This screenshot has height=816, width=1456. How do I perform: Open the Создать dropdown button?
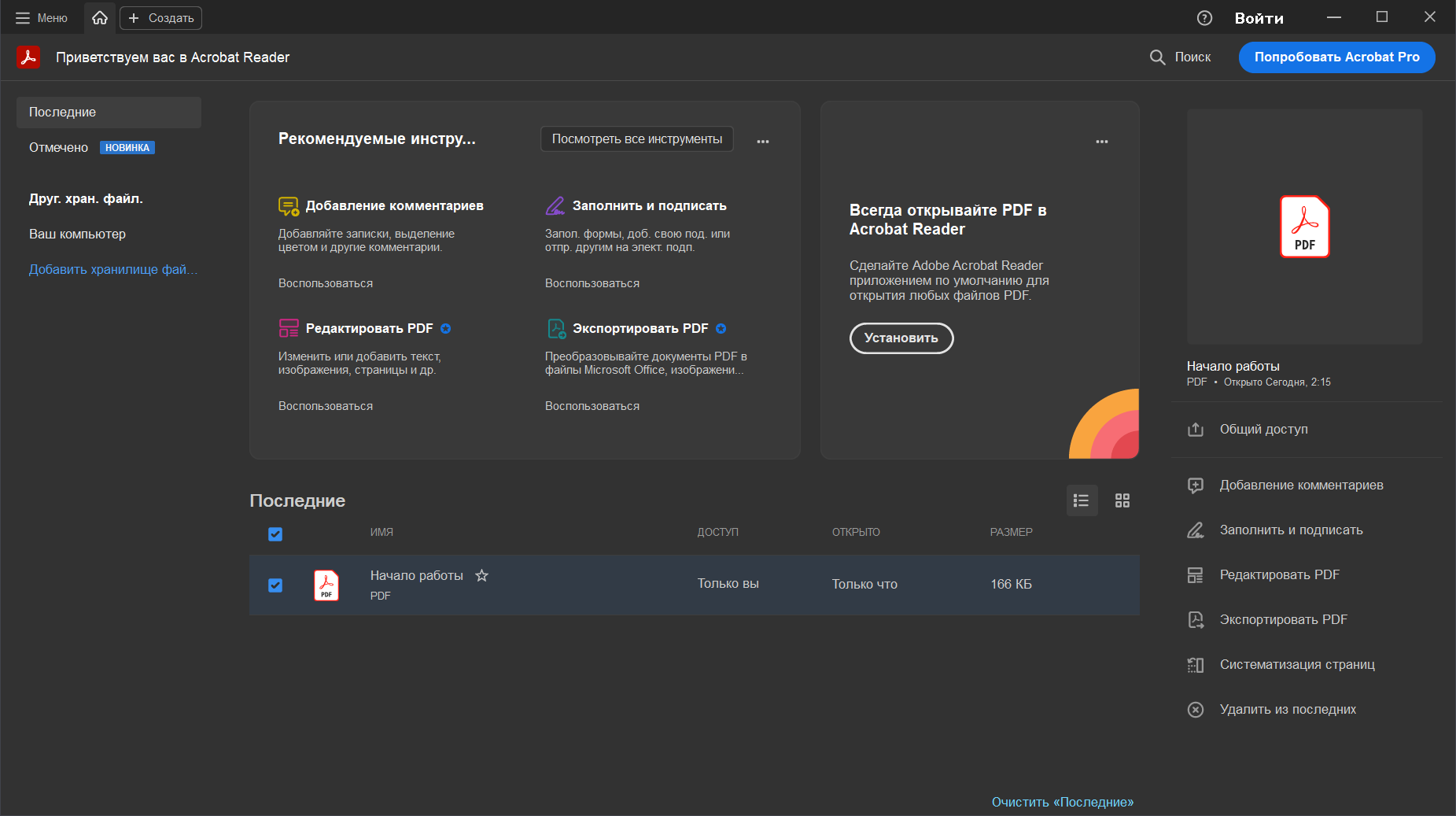[161, 18]
